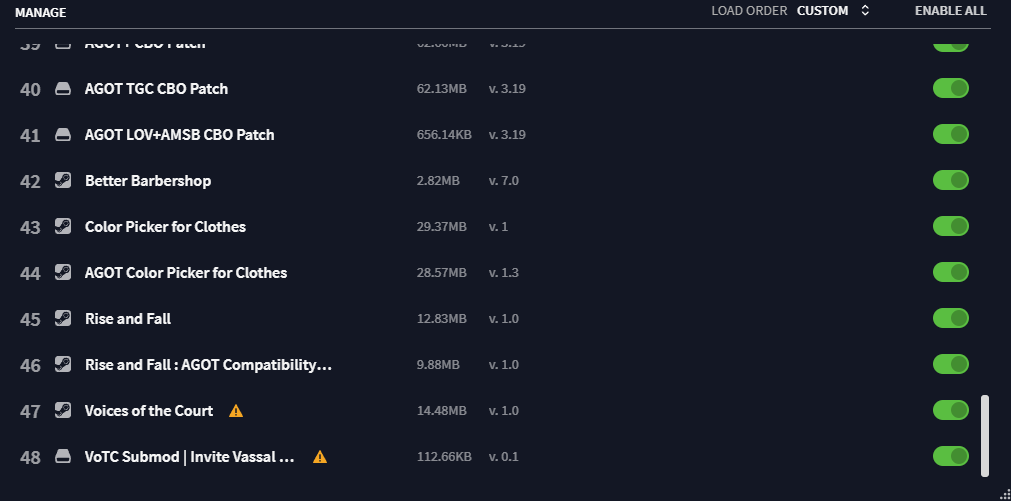The width and height of the screenshot is (1011, 501).
Task: Select the Manage heading
Action: [41, 12]
